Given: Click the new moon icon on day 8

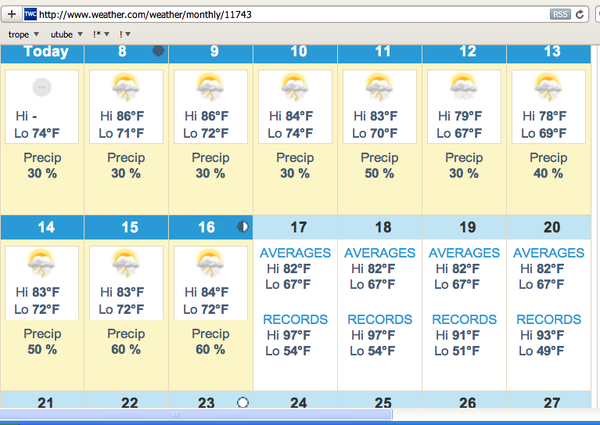Looking at the screenshot, I should tap(158, 51).
